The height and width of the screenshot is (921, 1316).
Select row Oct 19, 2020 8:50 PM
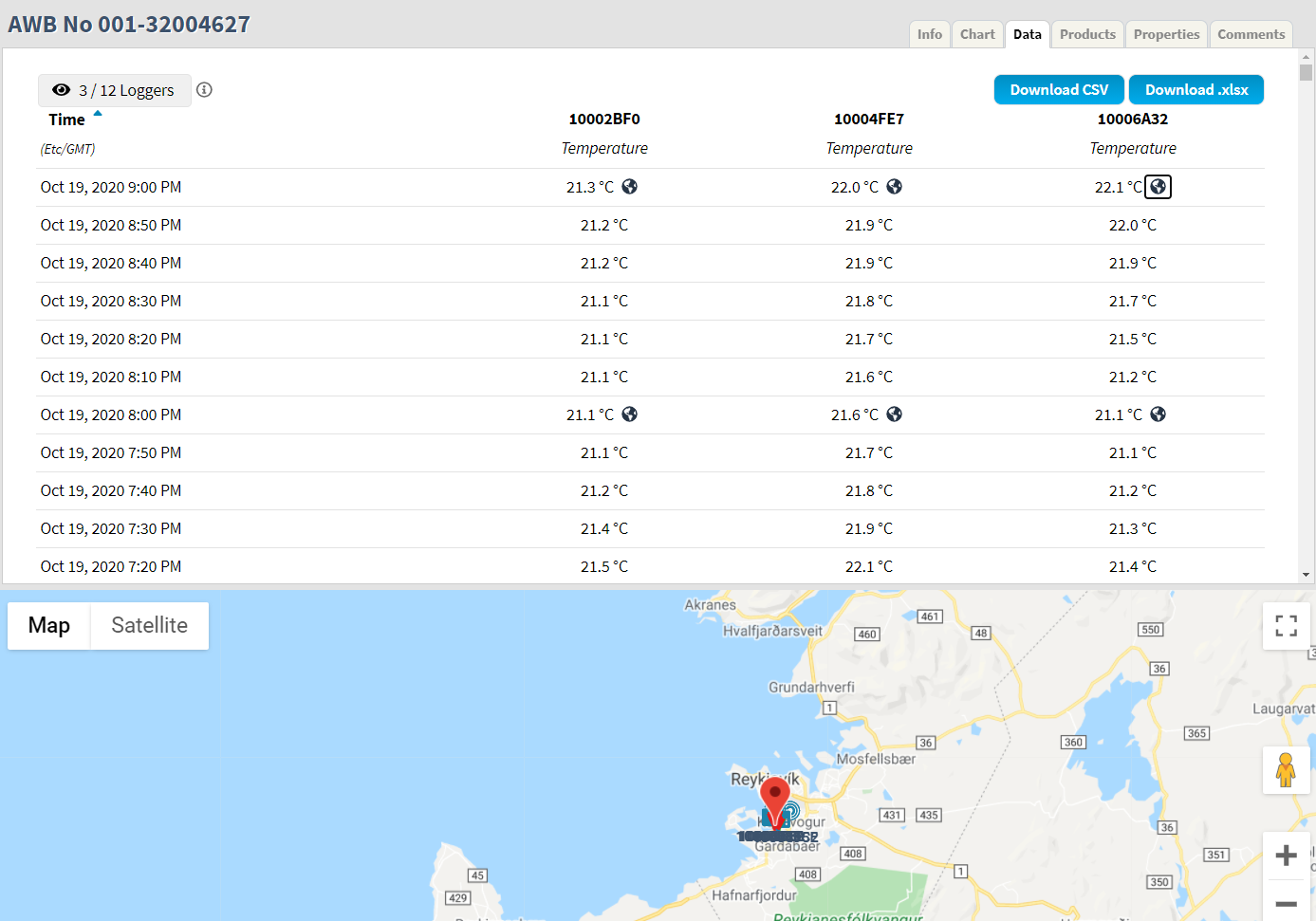(650, 226)
